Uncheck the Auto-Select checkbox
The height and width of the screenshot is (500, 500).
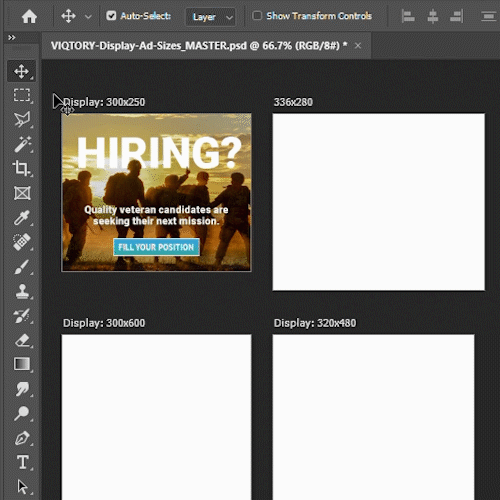pyautogui.click(x=111, y=16)
